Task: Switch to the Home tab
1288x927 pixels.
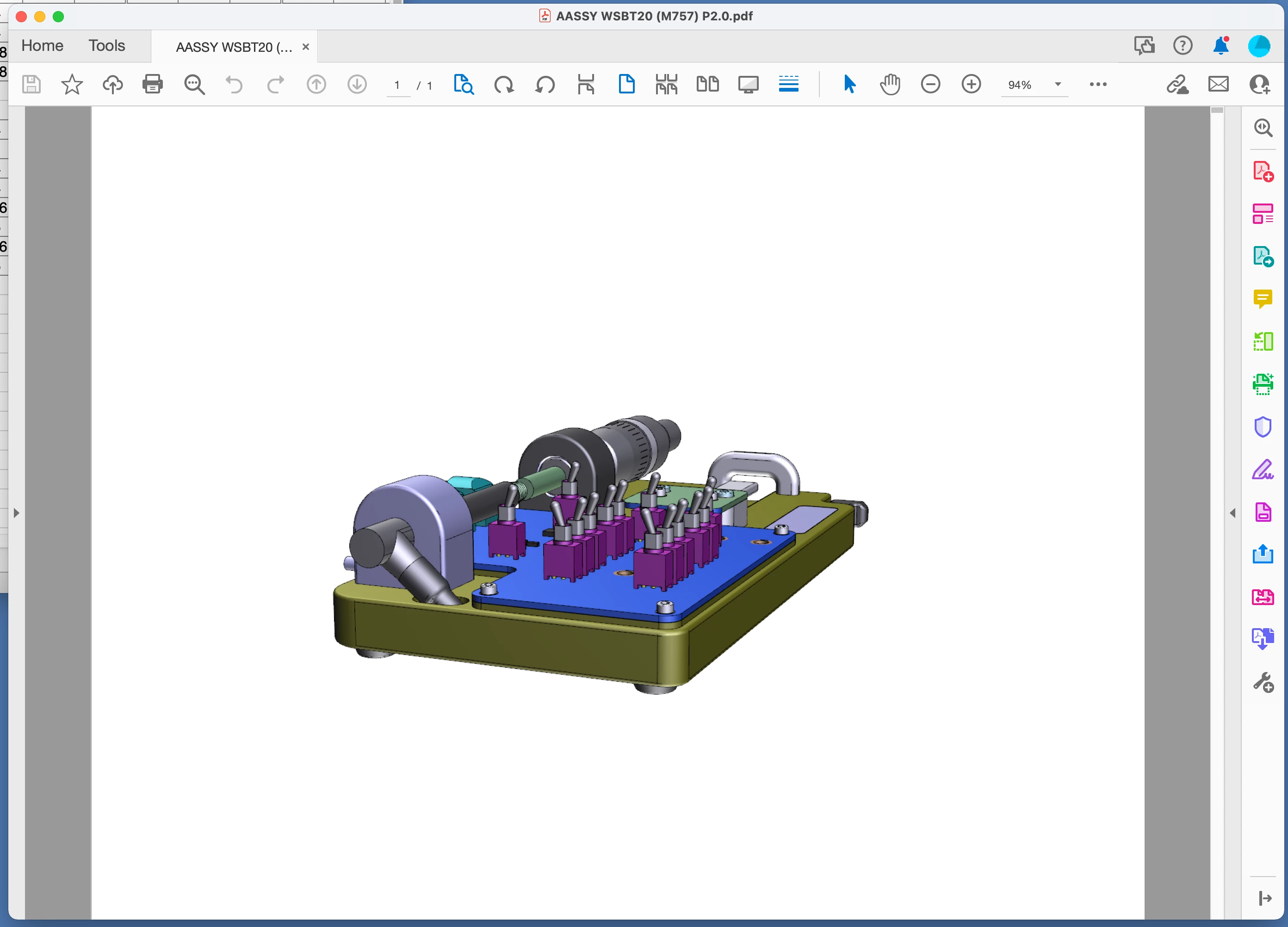Action: (x=42, y=45)
